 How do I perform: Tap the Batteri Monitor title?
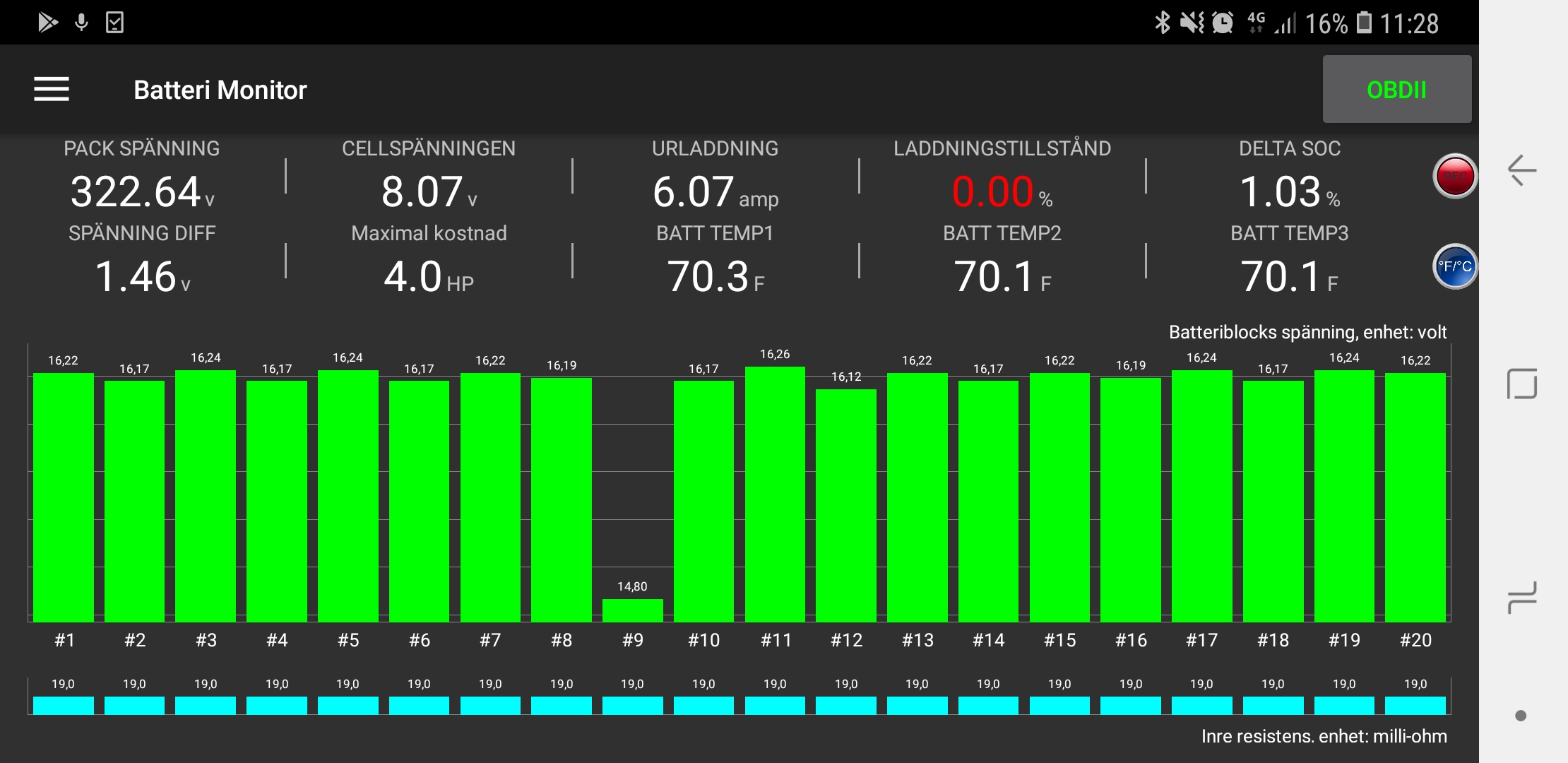click(220, 90)
